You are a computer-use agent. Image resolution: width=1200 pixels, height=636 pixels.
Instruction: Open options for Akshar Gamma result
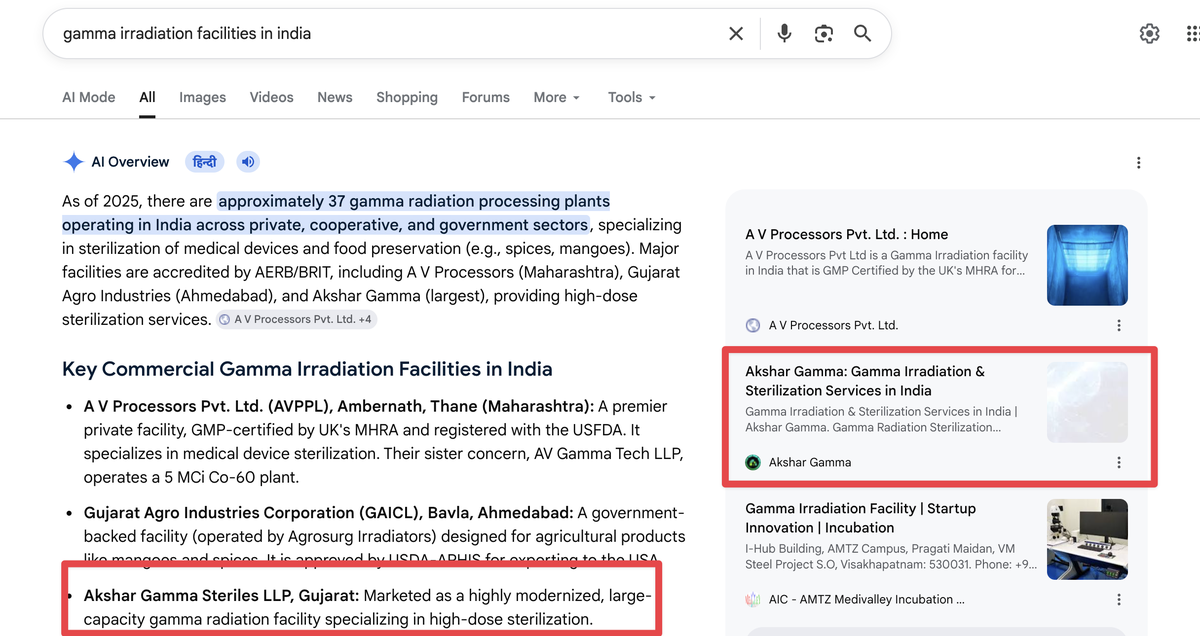tap(1119, 462)
